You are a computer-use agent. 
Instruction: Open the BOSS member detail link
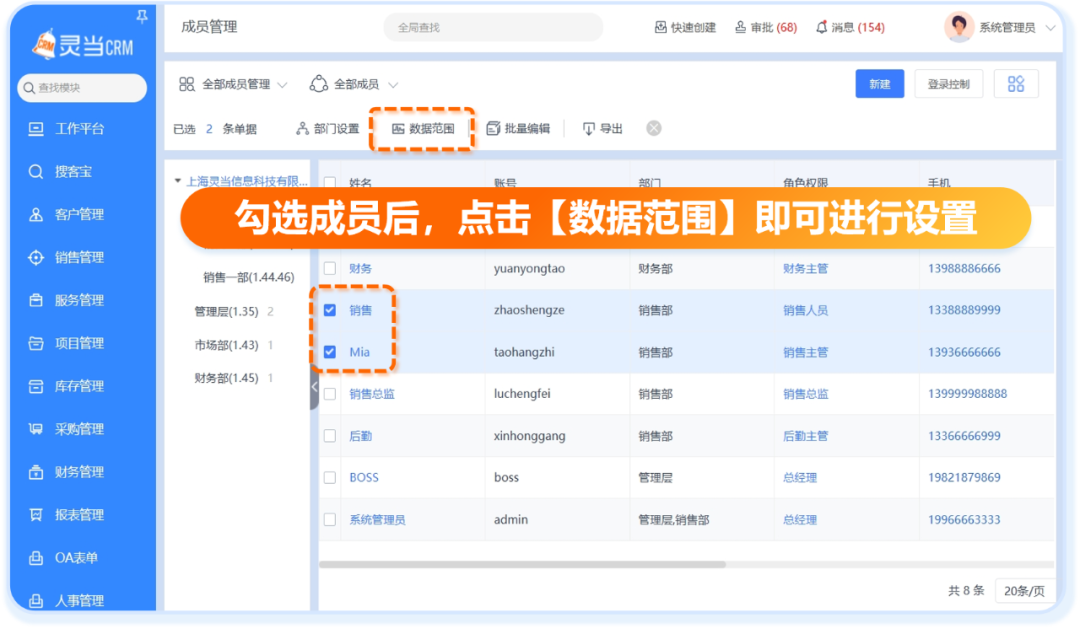point(364,477)
